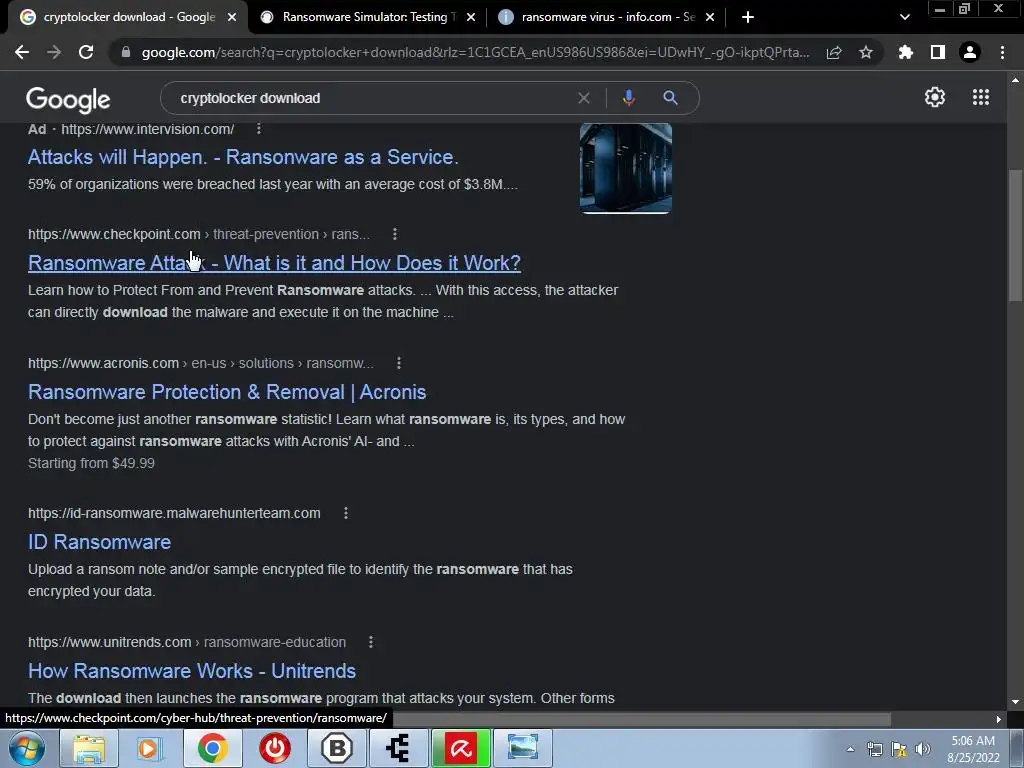This screenshot has width=1024, height=768.
Task: Close the ransomware virus info.com tab
Action: point(710,17)
